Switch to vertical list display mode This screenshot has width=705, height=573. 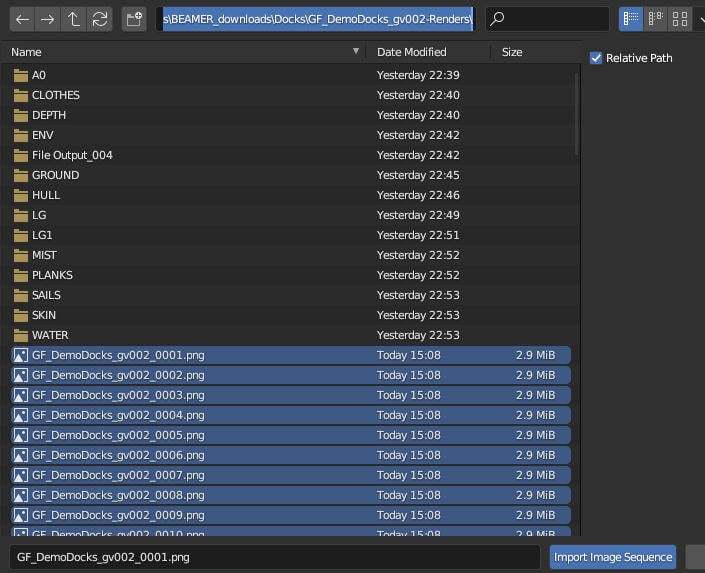pos(631,19)
